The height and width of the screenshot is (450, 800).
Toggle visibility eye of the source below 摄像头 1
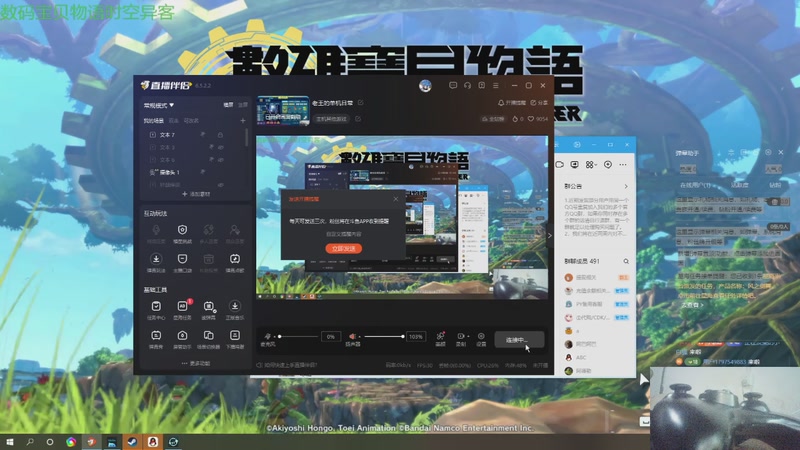pos(221,185)
